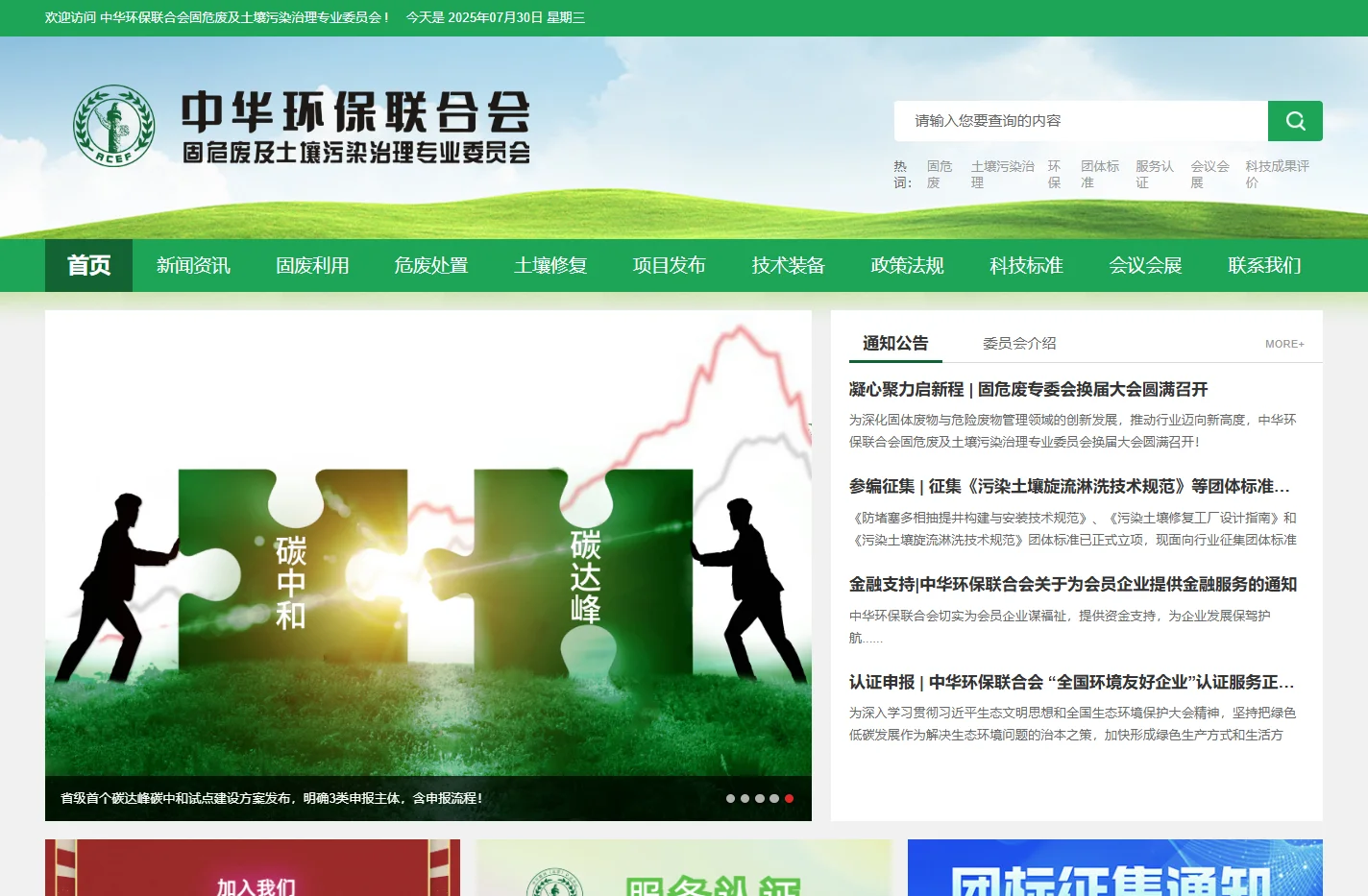Open the red 加入我们 banner
Image resolution: width=1368 pixels, height=896 pixels.
(253, 868)
